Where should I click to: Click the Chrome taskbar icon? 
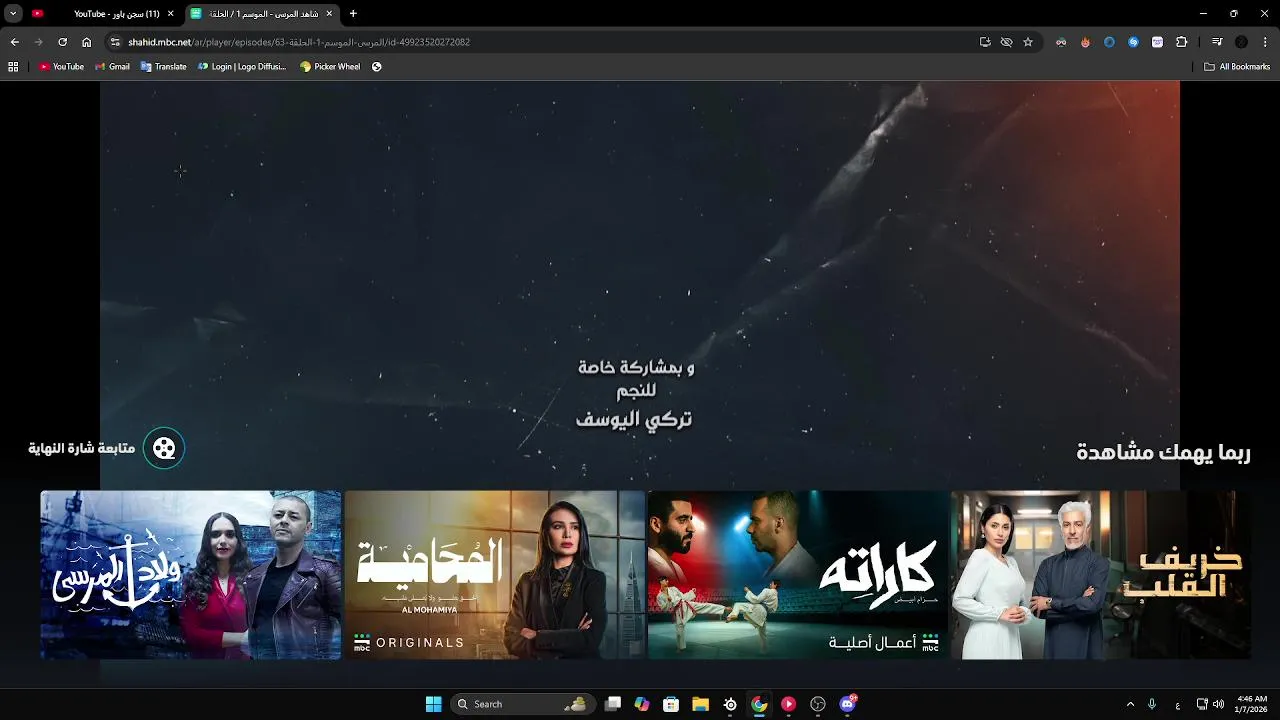[759, 704]
